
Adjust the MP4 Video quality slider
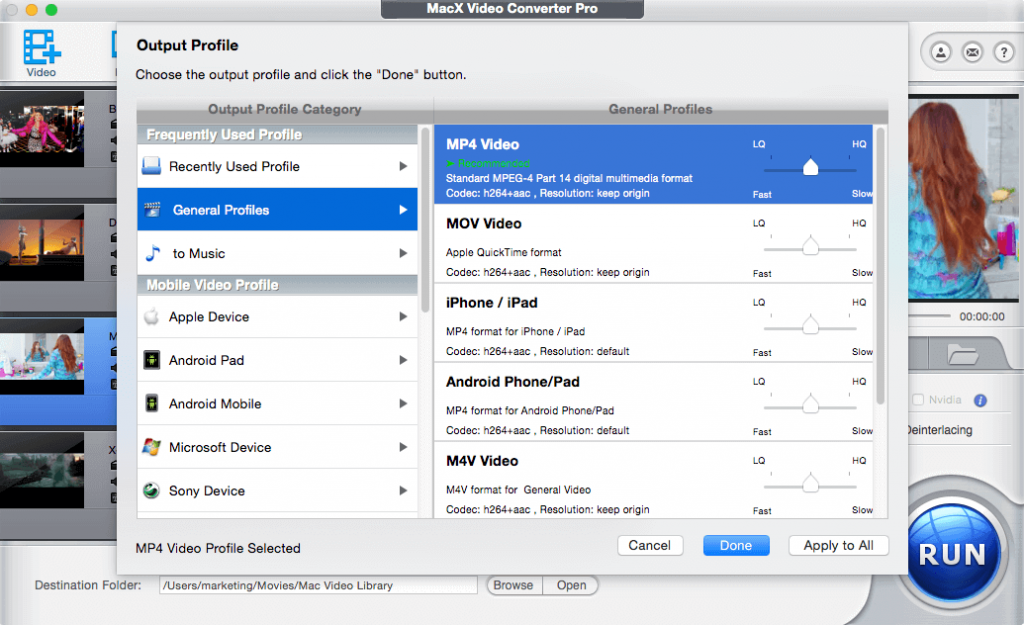[x=810, y=168]
